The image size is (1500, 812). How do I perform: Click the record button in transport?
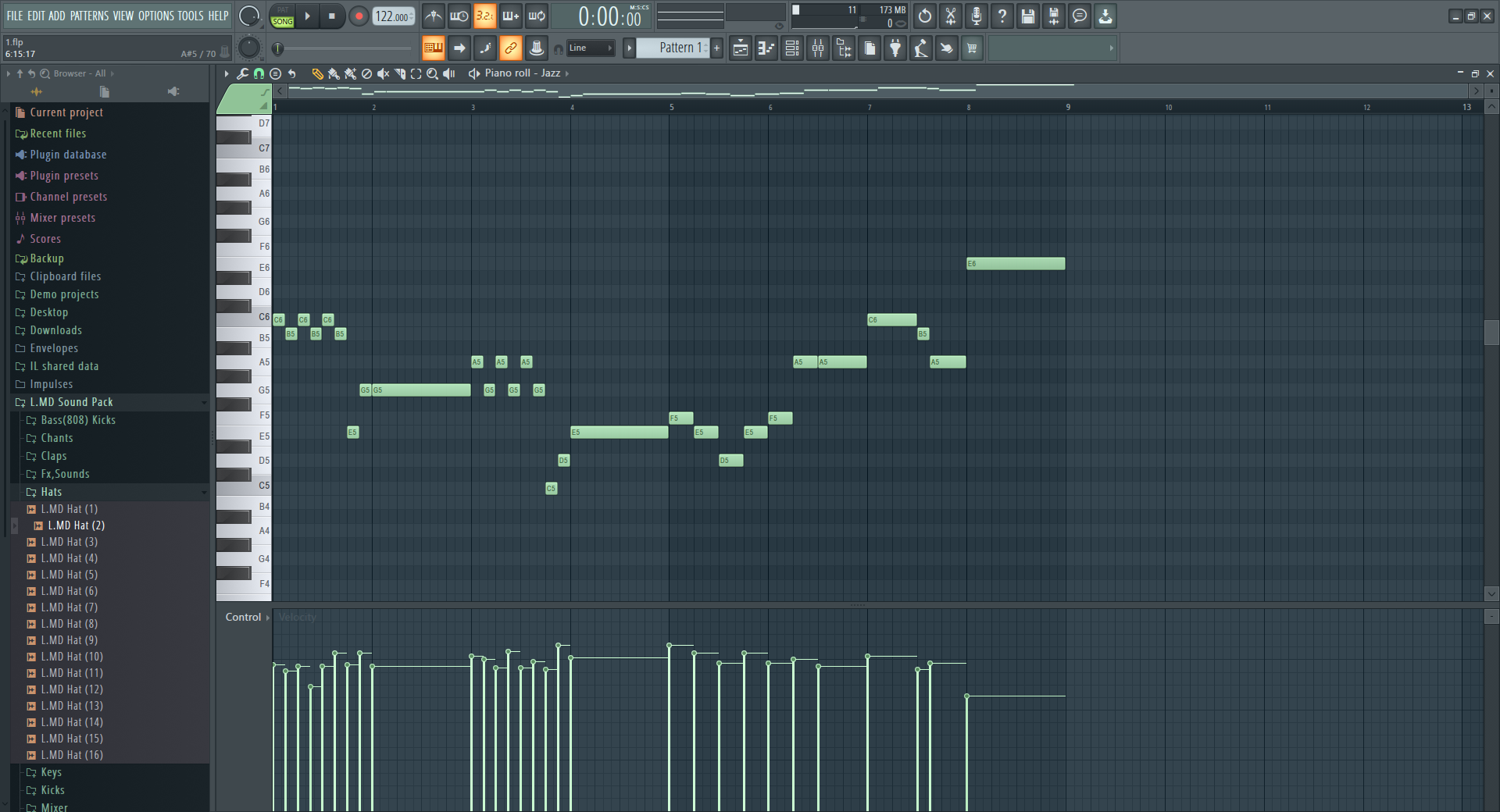[359, 16]
